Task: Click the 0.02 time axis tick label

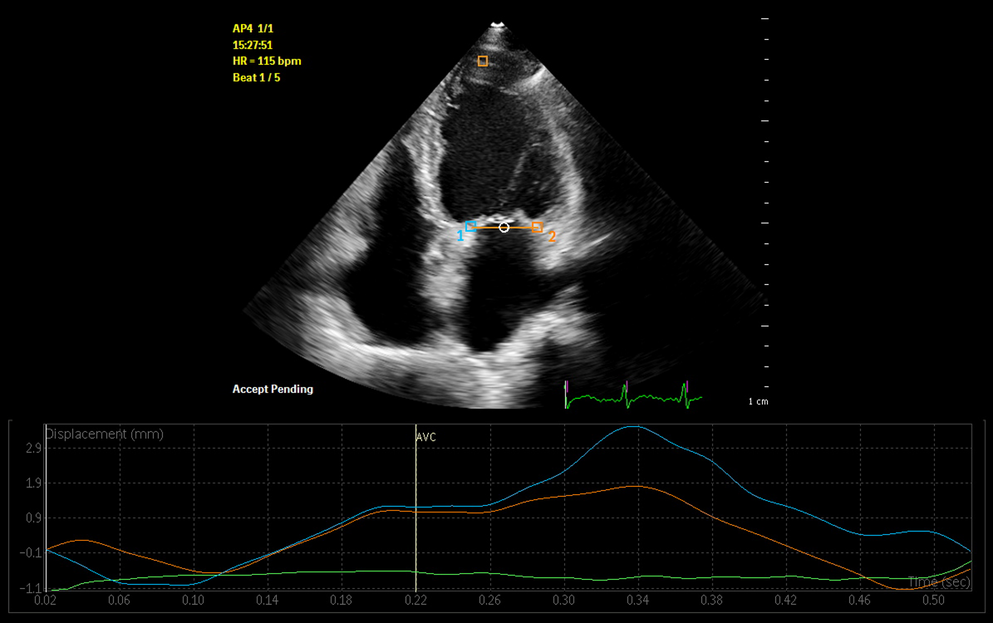Action: click(45, 600)
